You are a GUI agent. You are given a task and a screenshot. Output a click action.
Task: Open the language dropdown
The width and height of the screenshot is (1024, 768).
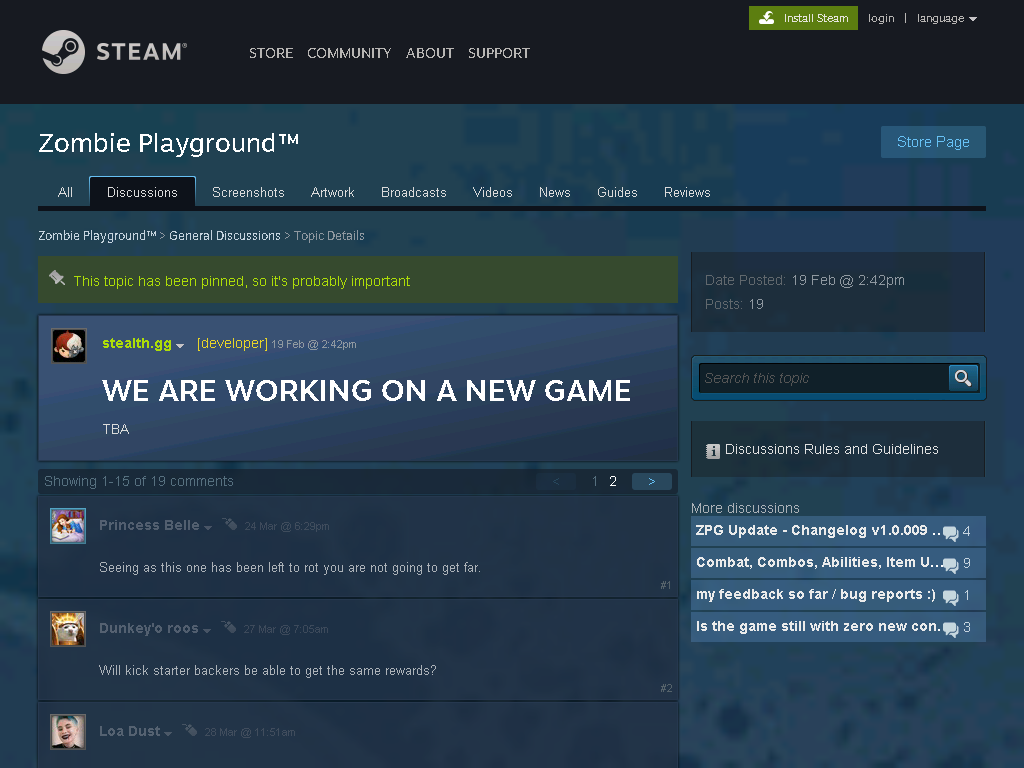click(946, 18)
